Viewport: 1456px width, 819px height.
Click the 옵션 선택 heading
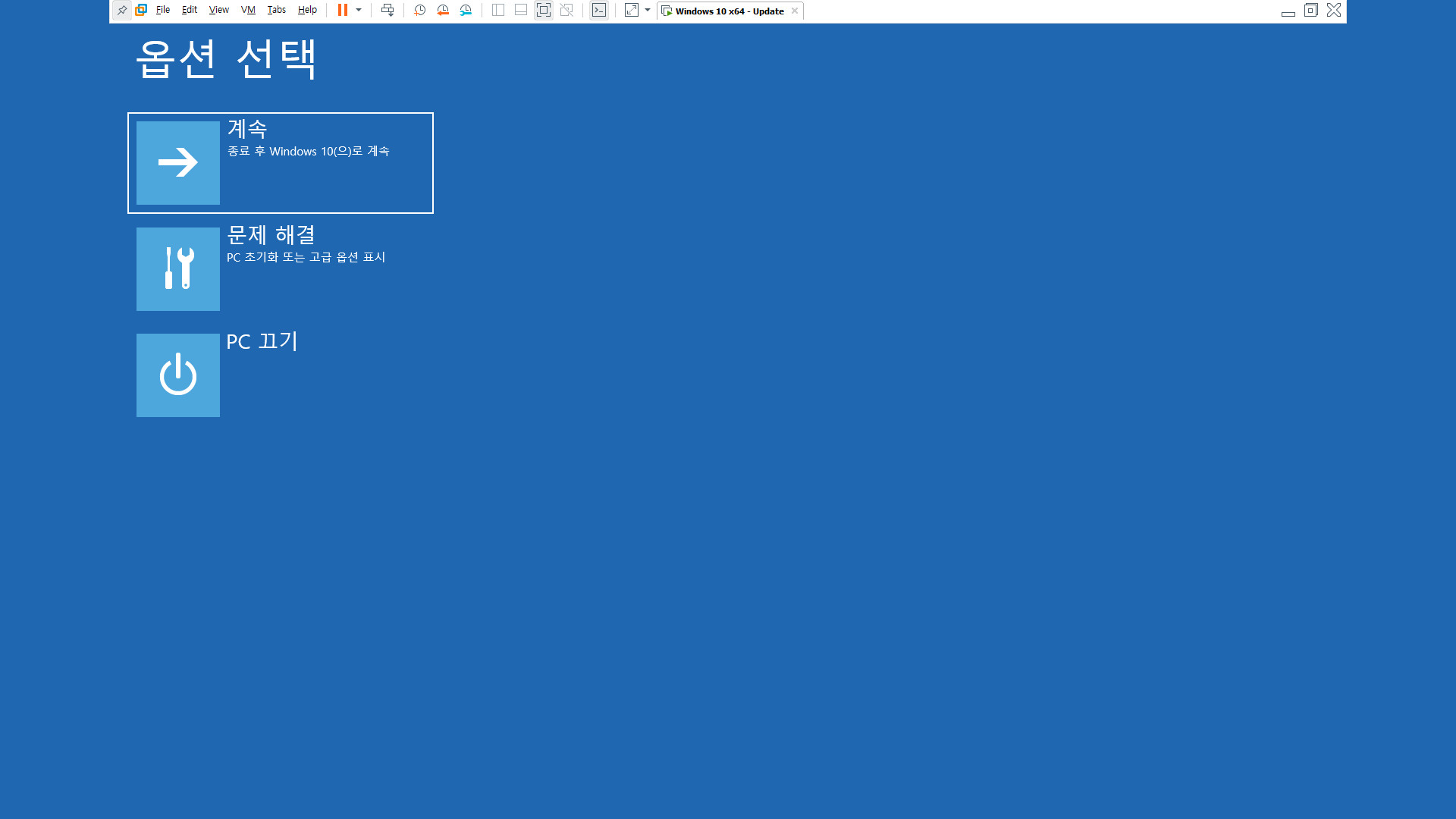click(x=227, y=59)
